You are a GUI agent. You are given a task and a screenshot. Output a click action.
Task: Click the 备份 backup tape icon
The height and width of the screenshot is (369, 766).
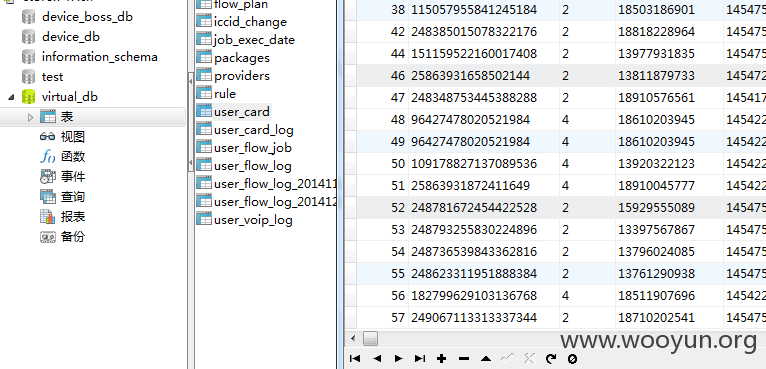tap(47, 237)
